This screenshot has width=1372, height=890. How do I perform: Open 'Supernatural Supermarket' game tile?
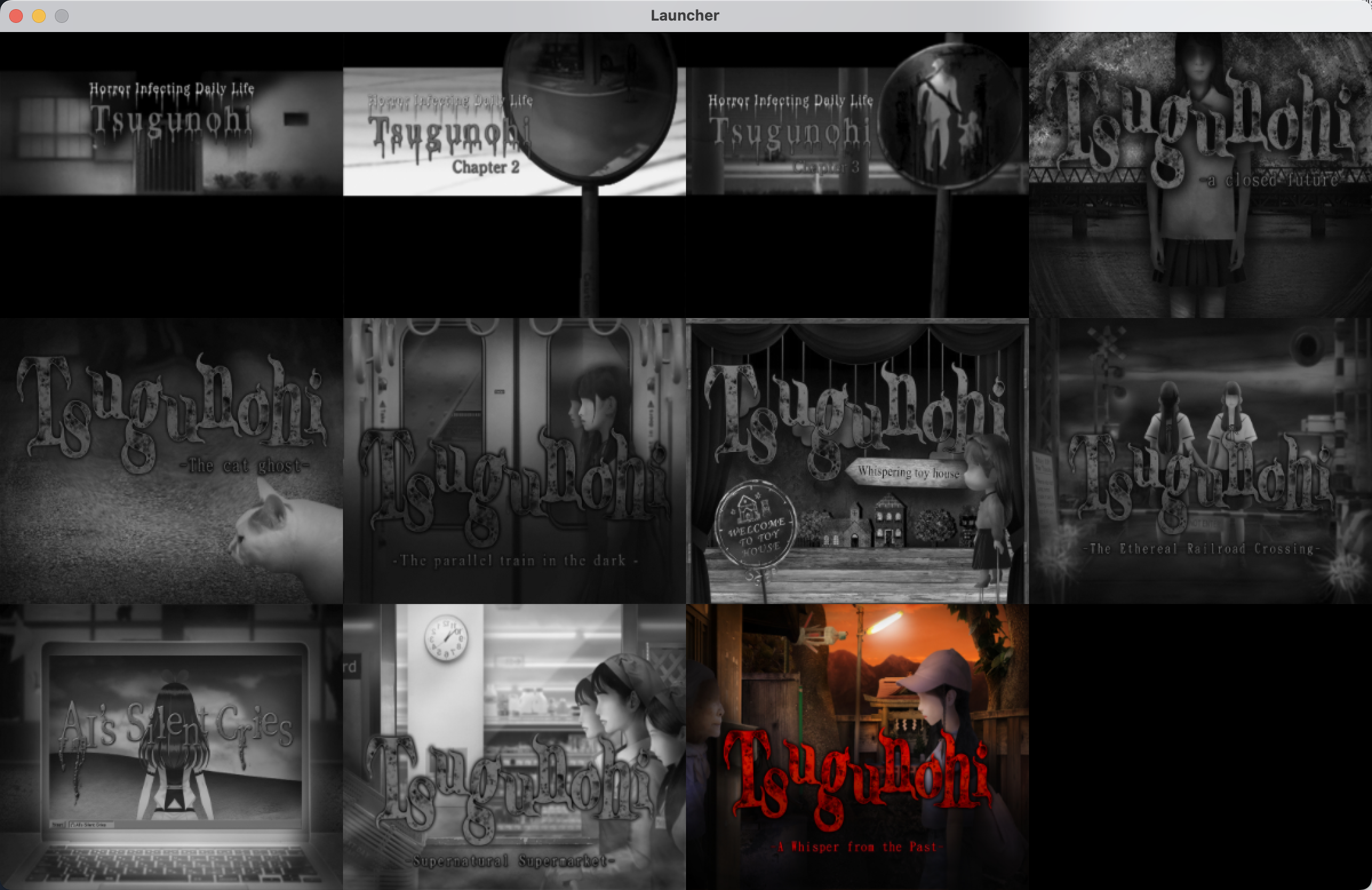click(x=514, y=747)
